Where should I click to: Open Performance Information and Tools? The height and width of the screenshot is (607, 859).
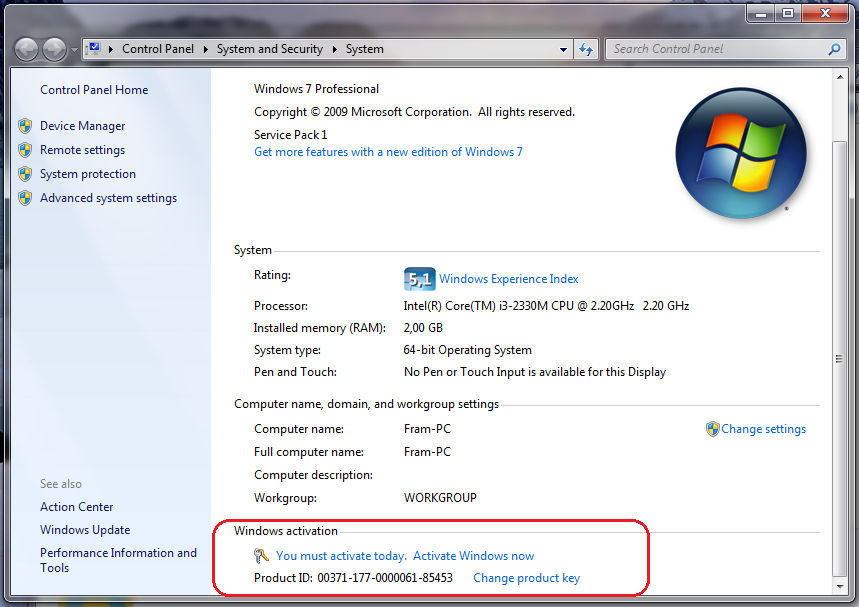(118, 560)
